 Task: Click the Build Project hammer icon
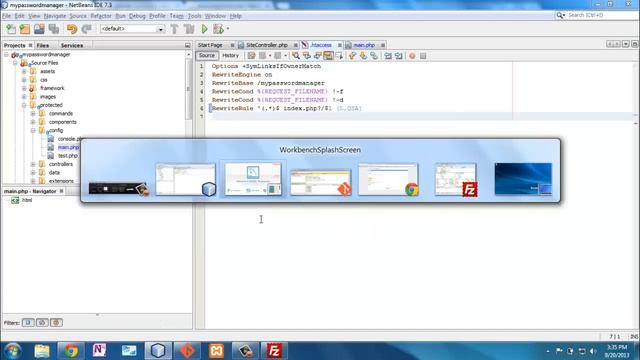(x=174, y=29)
